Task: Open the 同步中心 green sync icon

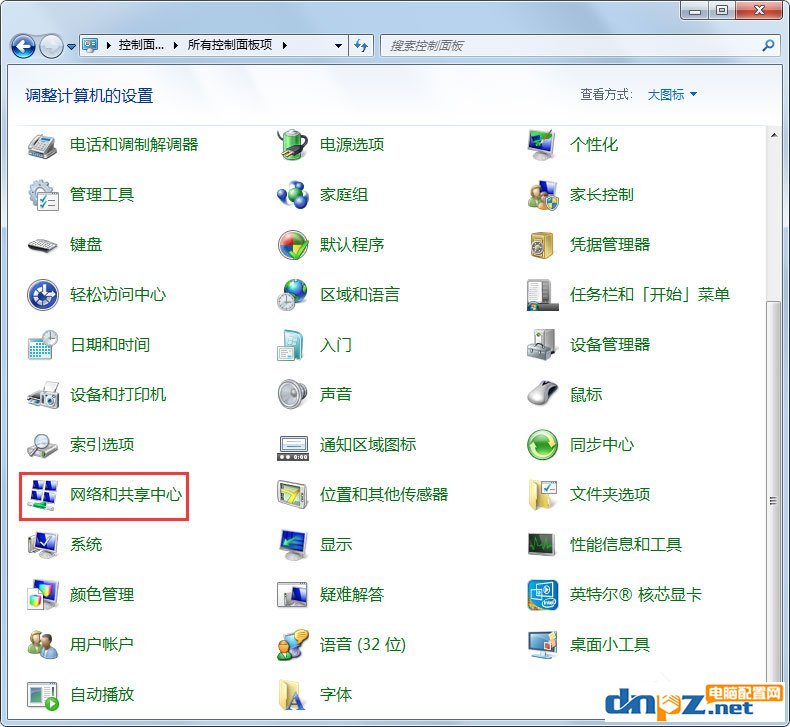Action: tap(543, 445)
